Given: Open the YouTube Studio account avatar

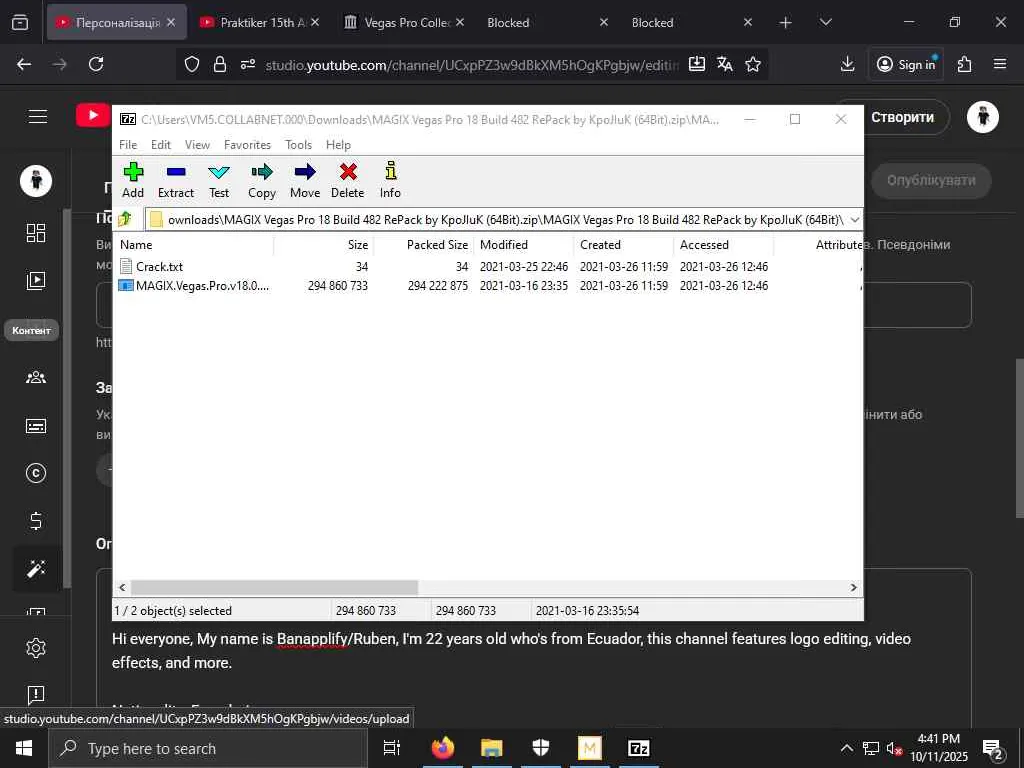Looking at the screenshot, I should (x=983, y=118).
